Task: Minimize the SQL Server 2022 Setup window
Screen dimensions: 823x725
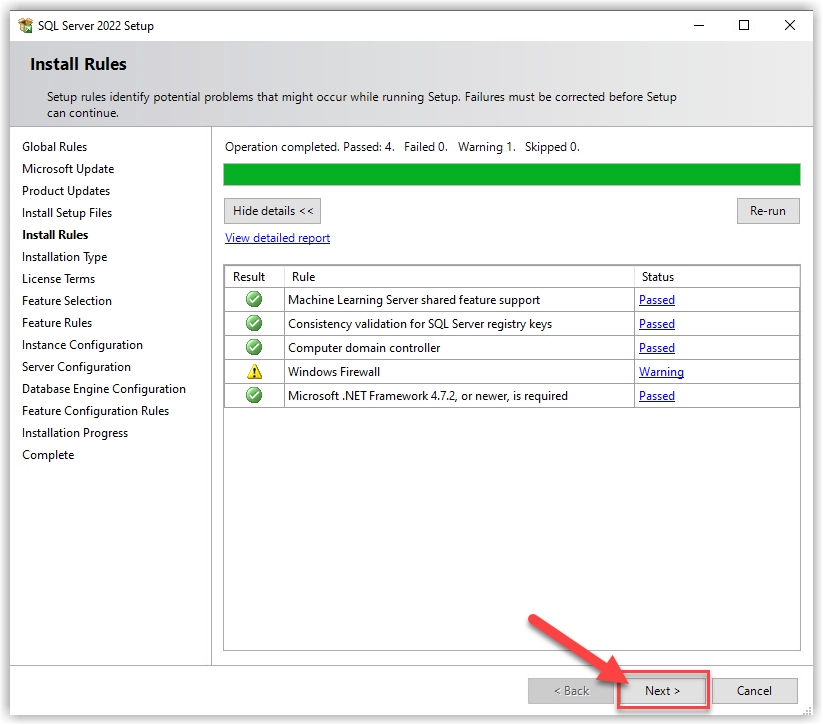Action: pos(699,25)
